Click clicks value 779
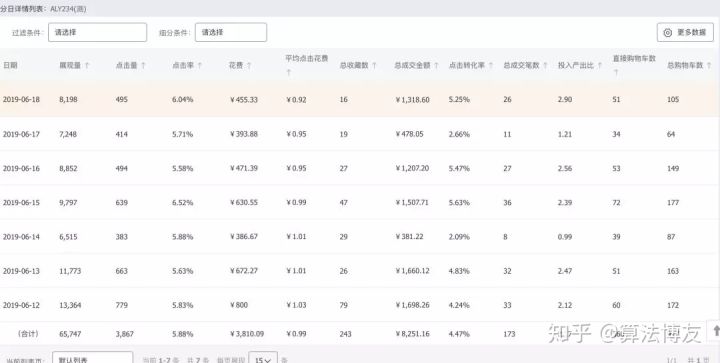Screen dimensions: 720x363 (x=122, y=305)
